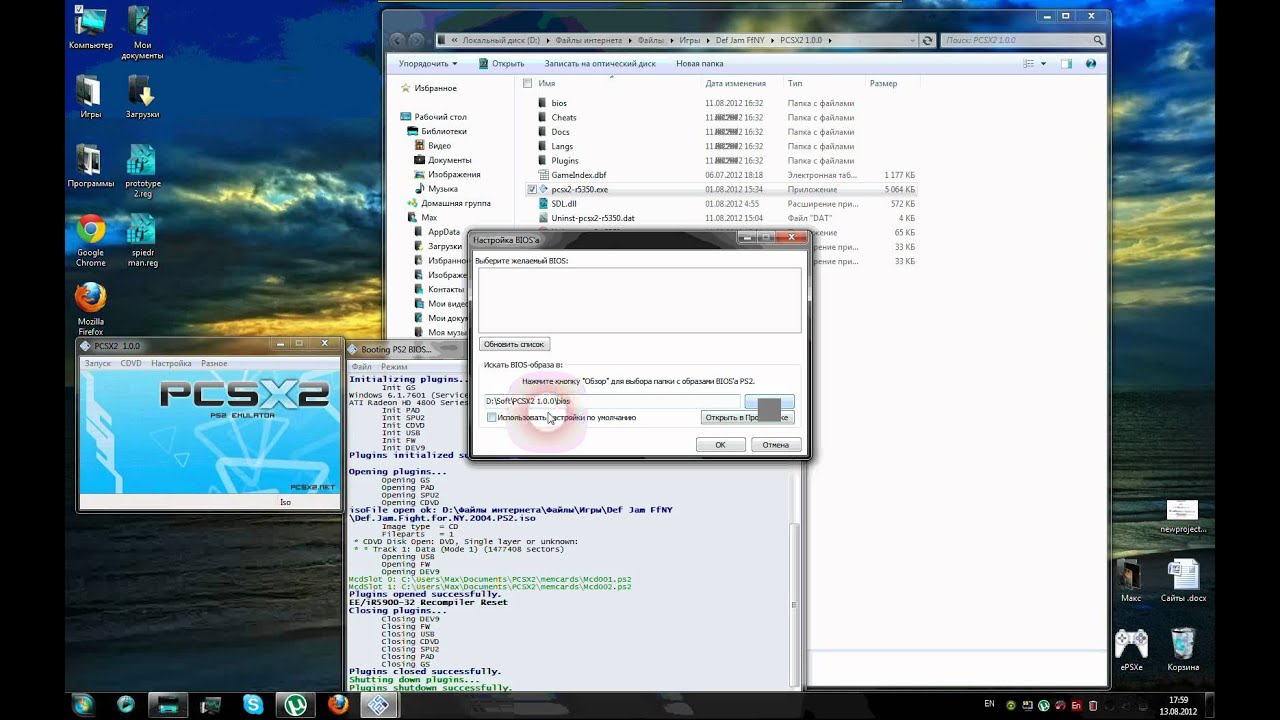
Task: Open the Windows Start menu orb
Action: point(83,704)
